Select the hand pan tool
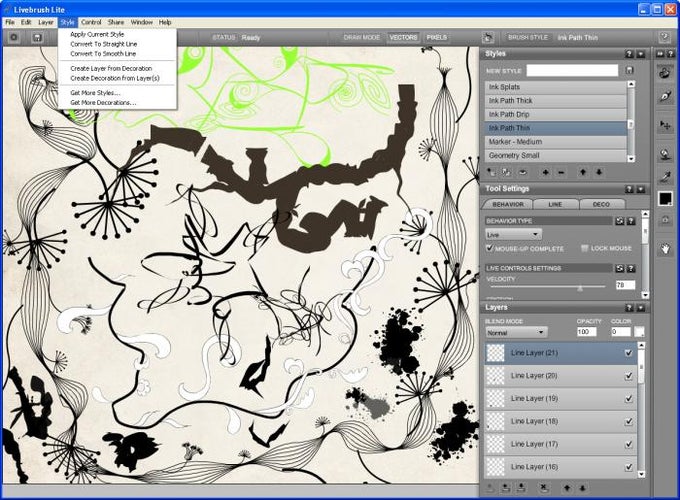Image resolution: width=680 pixels, height=500 pixels. [x=665, y=249]
